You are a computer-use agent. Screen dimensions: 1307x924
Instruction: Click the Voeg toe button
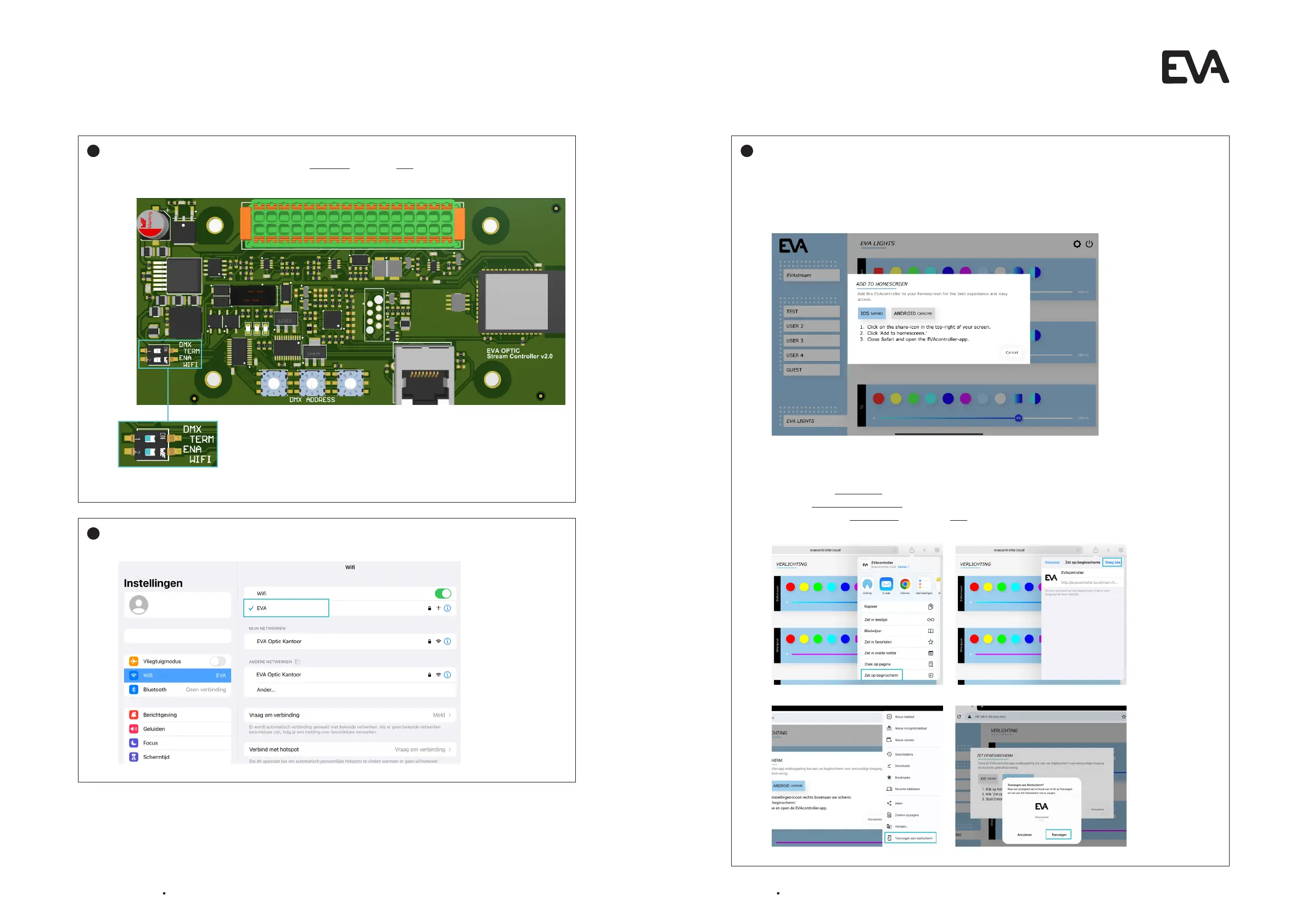tap(1112, 562)
